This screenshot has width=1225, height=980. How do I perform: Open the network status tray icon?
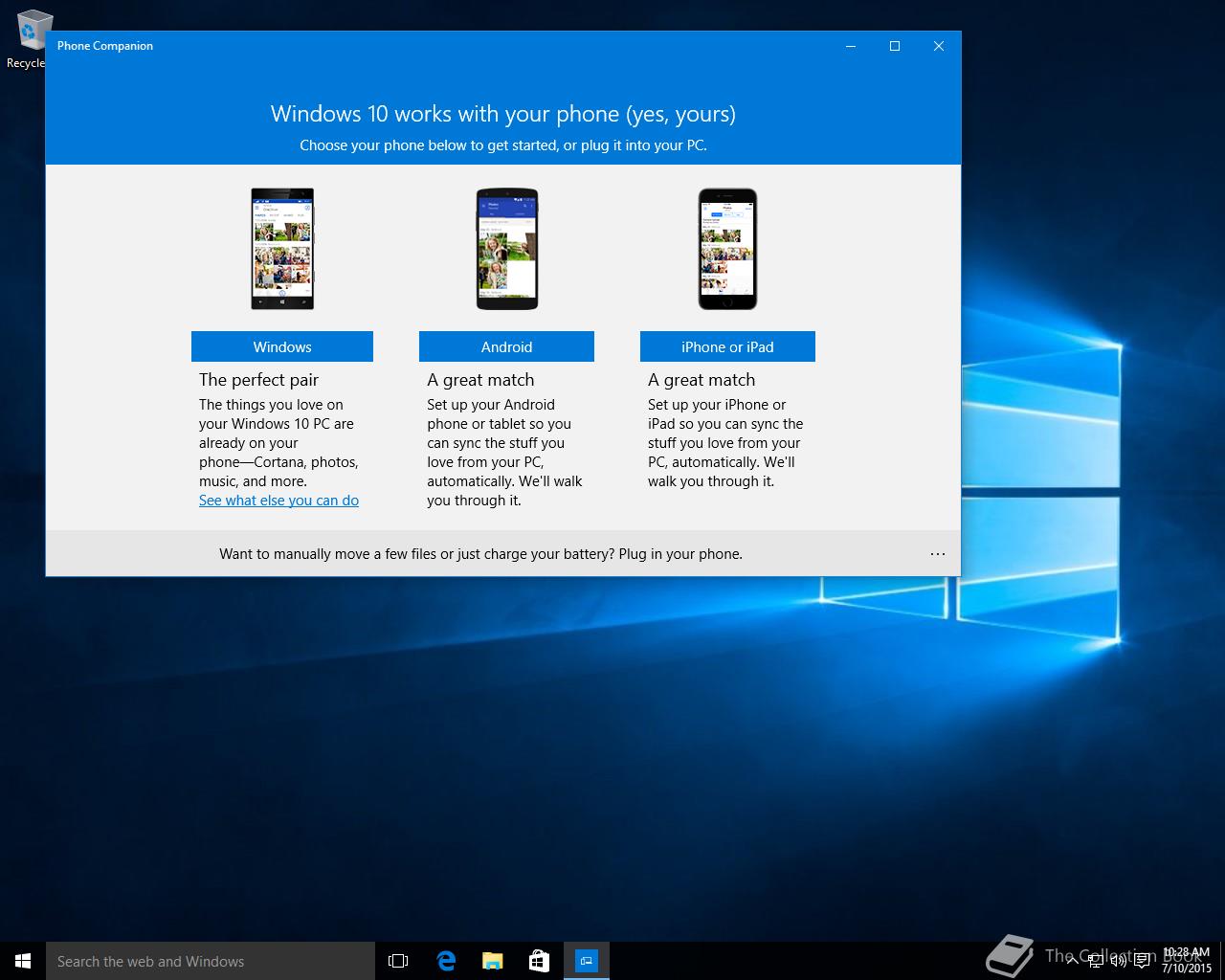[1095, 961]
